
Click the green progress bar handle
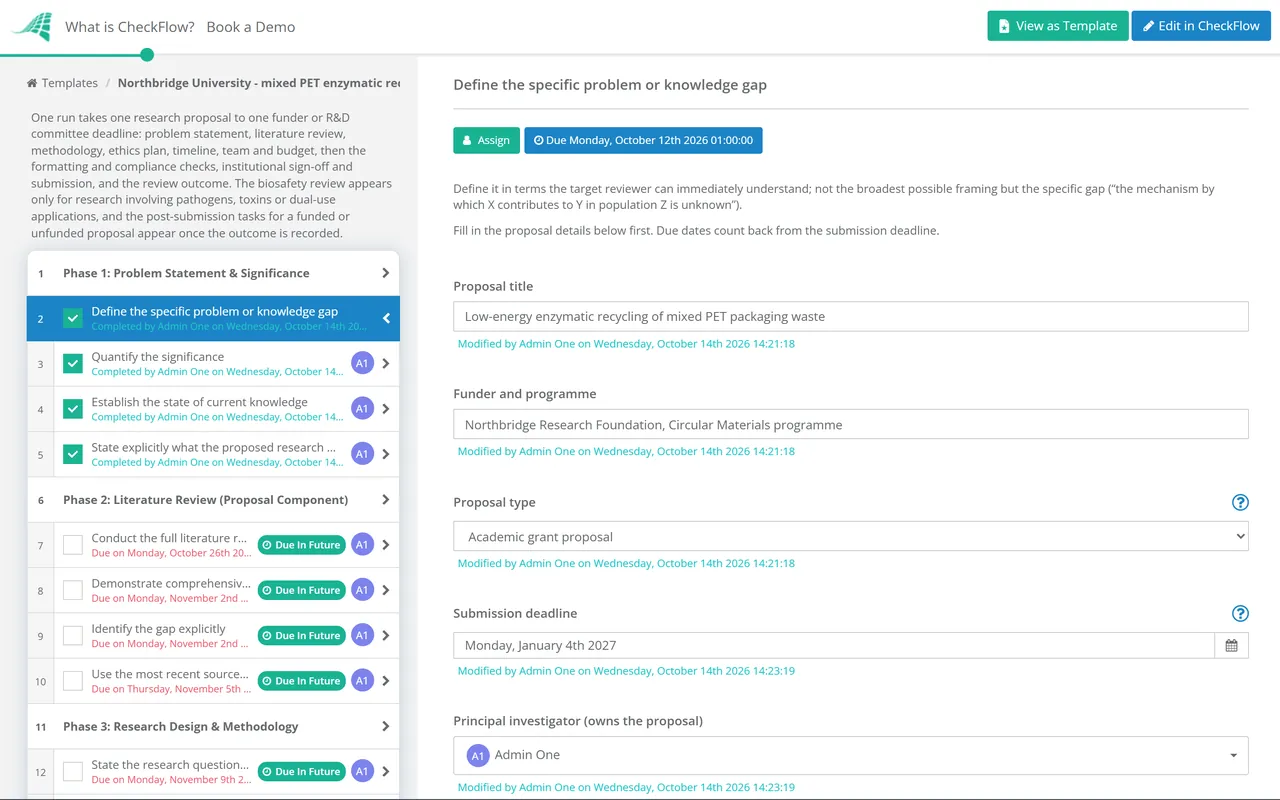pyautogui.click(x=147, y=55)
